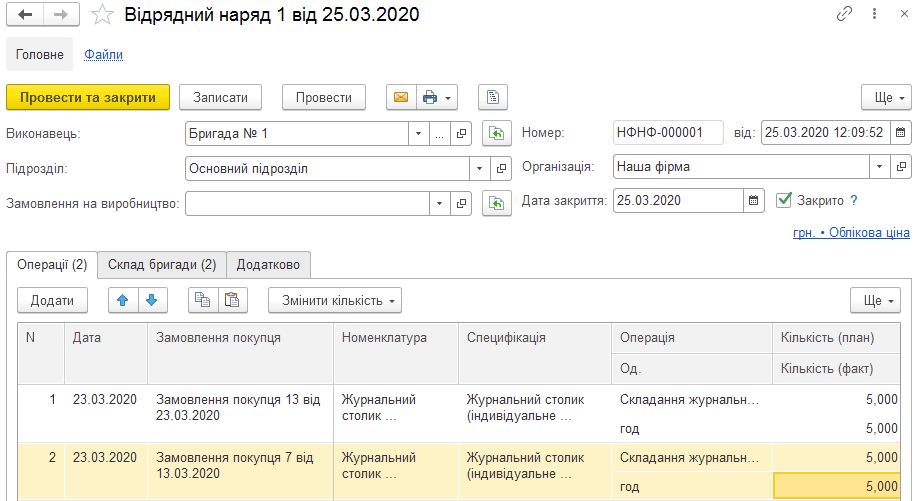This screenshot has height=501, width=918.
Task: Click Провести та закрити button
Action: (88, 97)
